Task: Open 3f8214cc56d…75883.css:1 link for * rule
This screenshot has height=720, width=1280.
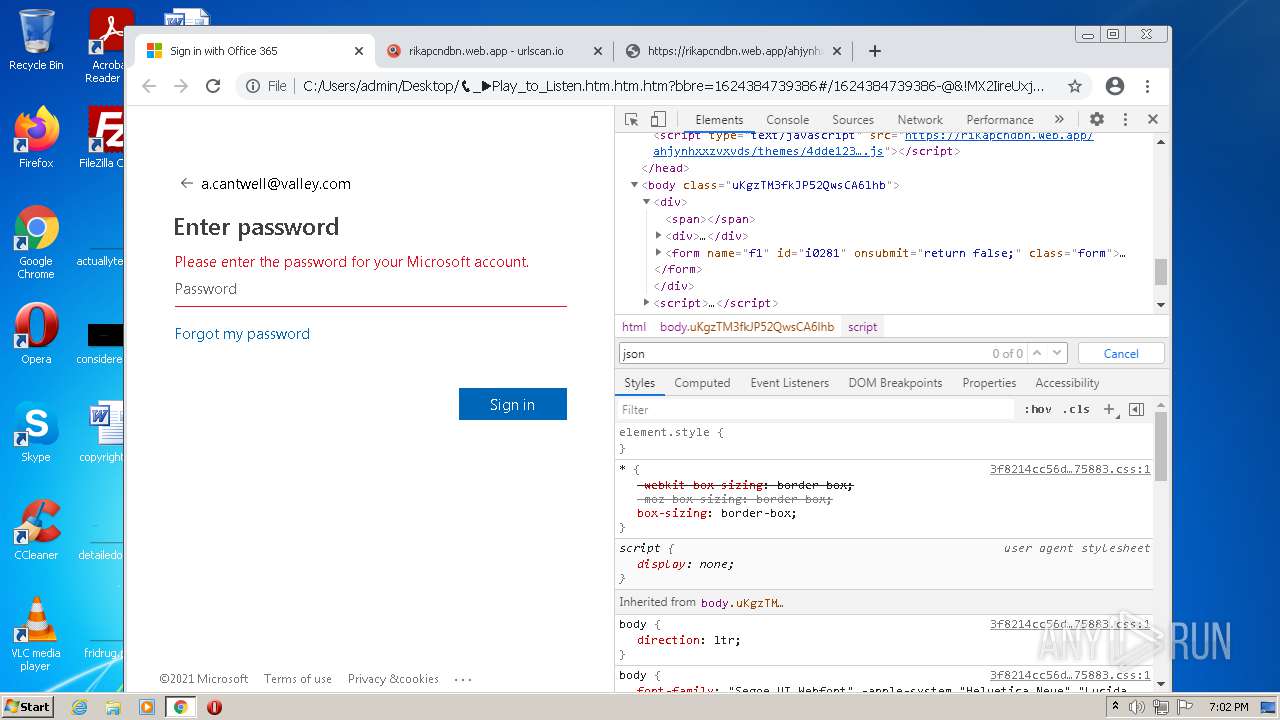Action: pyautogui.click(x=1070, y=469)
